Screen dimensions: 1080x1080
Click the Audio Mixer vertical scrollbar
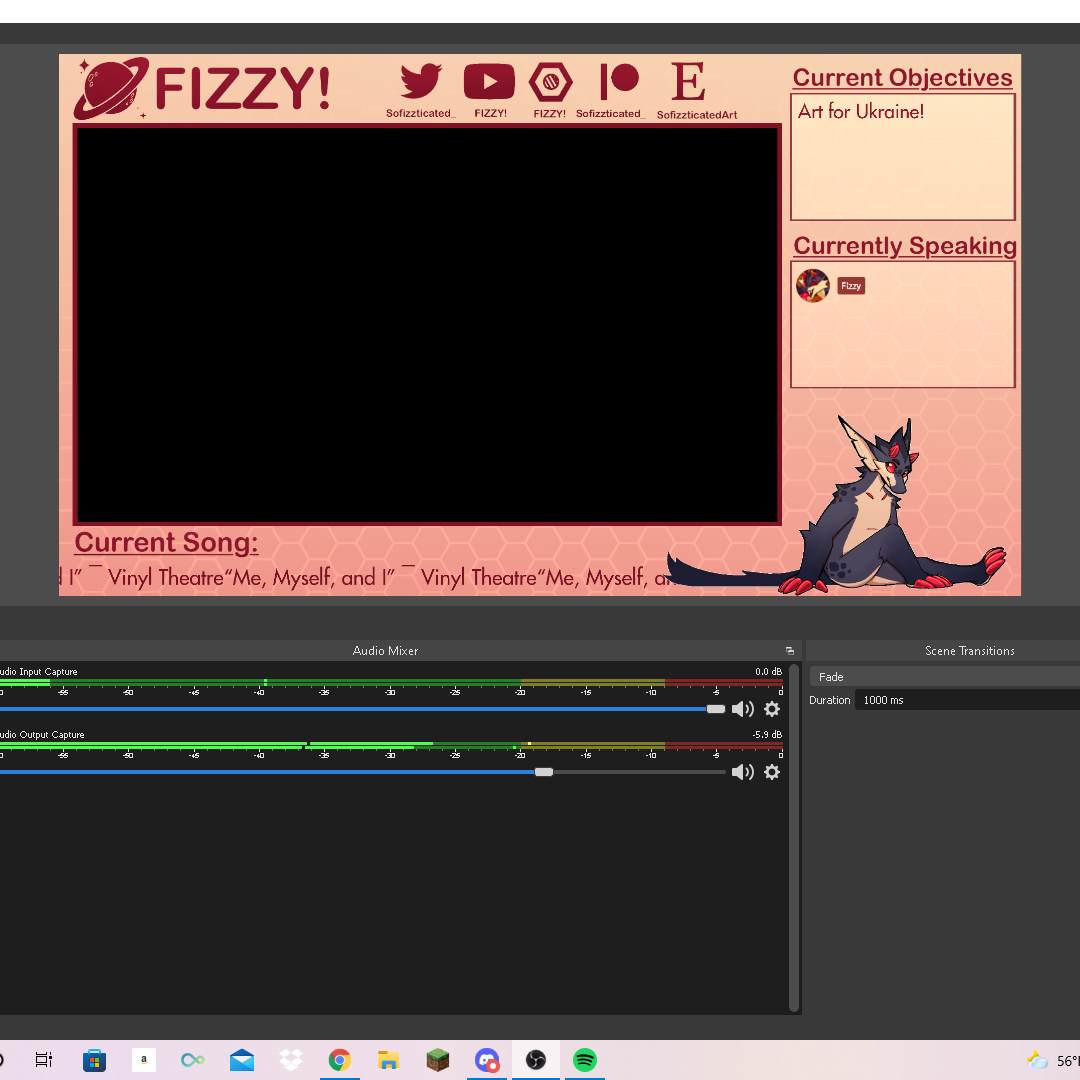coord(793,838)
